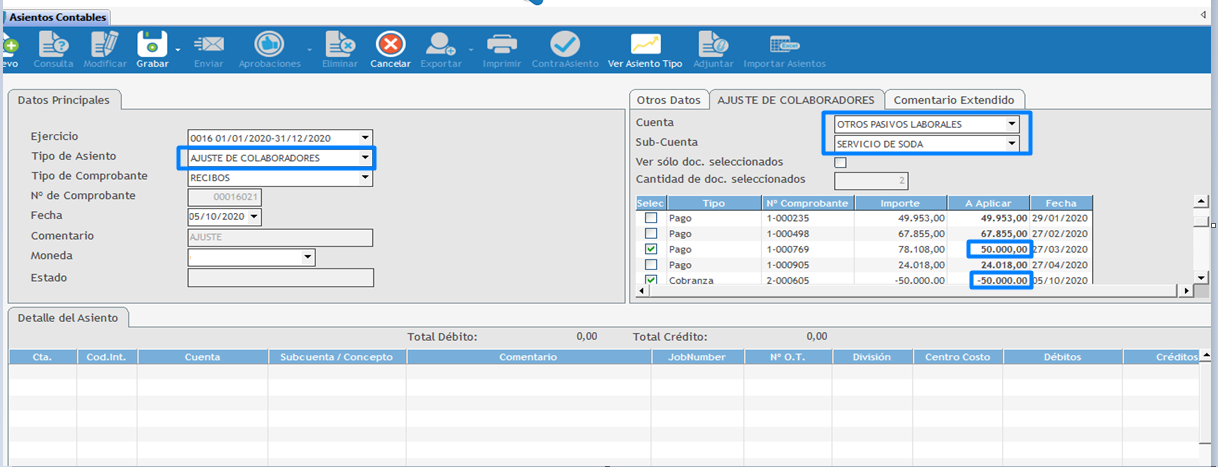Open the Comentario Extendido tab
Image resolution: width=1218 pixels, height=467 pixels.
(953, 100)
